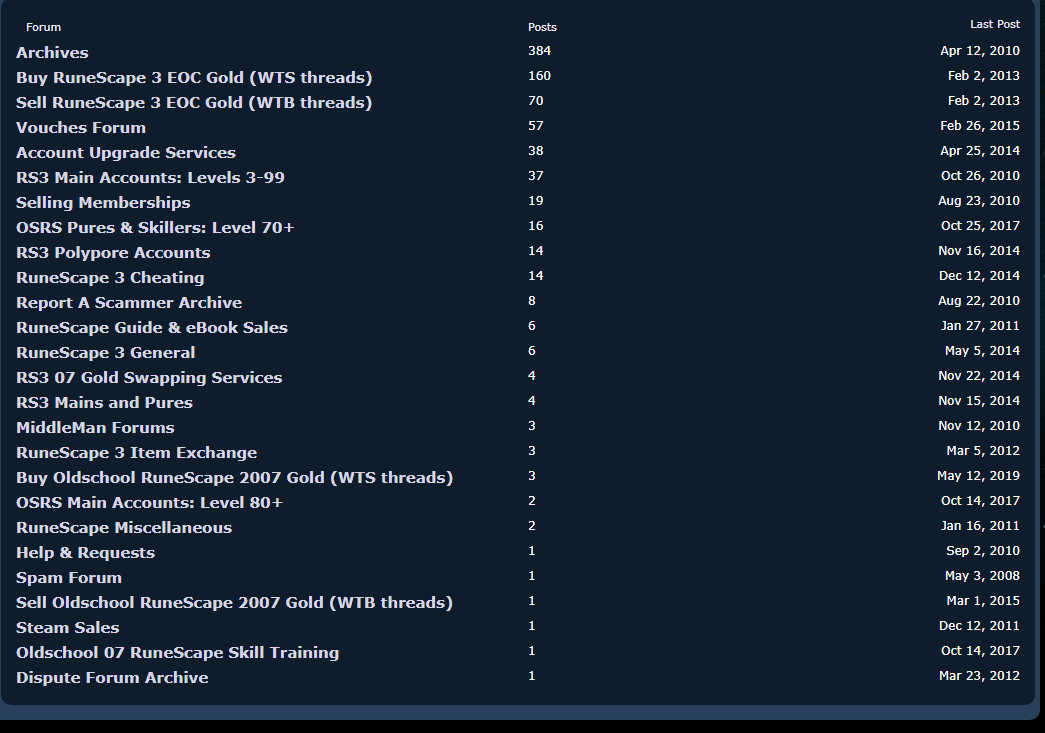Click the Oct 26, 2010 last post date

click(980, 176)
